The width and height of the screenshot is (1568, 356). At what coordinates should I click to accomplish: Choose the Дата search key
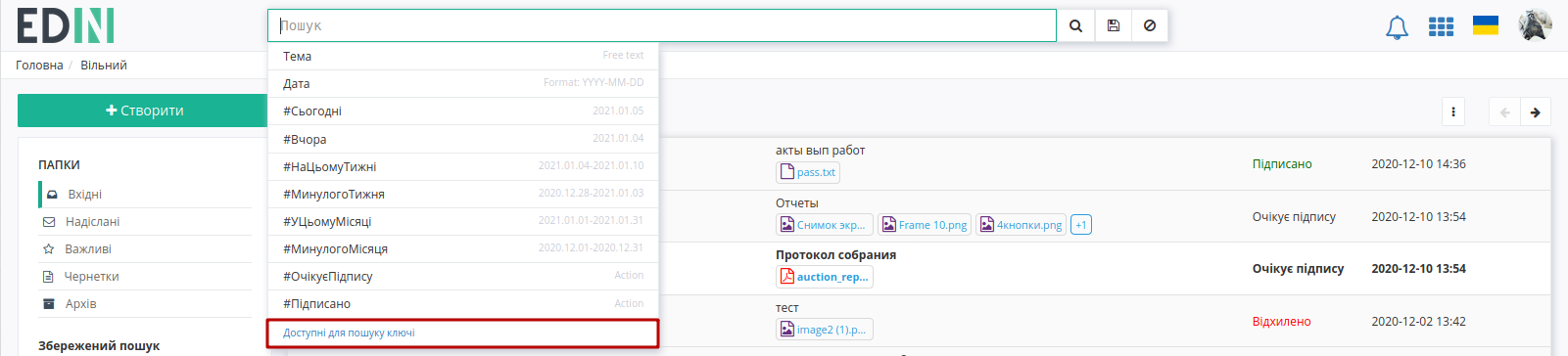pyautogui.click(x=463, y=84)
